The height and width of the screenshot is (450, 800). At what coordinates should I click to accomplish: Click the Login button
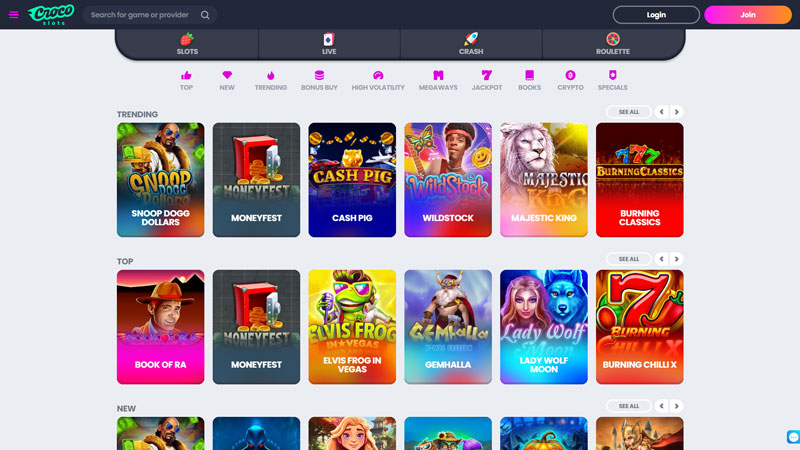point(656,15)
